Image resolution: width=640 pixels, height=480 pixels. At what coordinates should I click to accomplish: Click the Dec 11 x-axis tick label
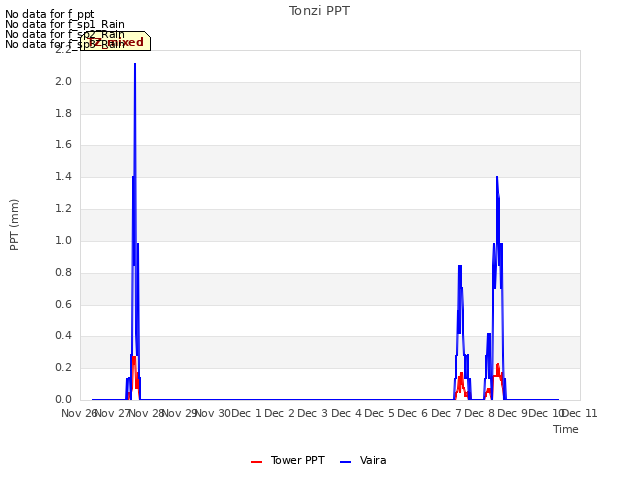point(580,413)
